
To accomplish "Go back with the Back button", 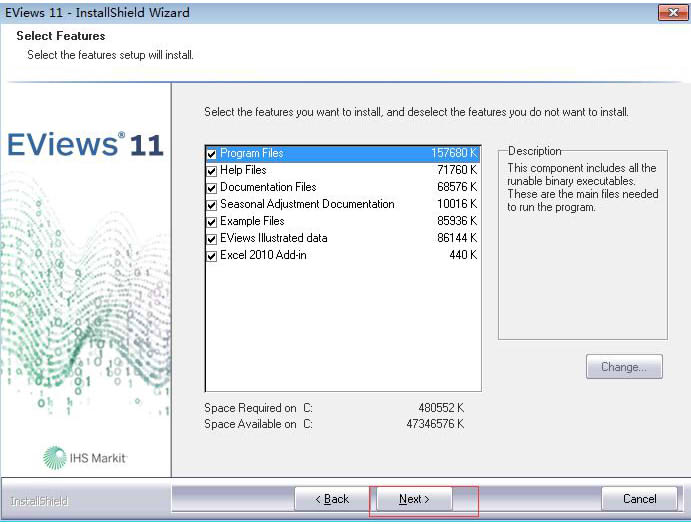I will coord(332,499).
